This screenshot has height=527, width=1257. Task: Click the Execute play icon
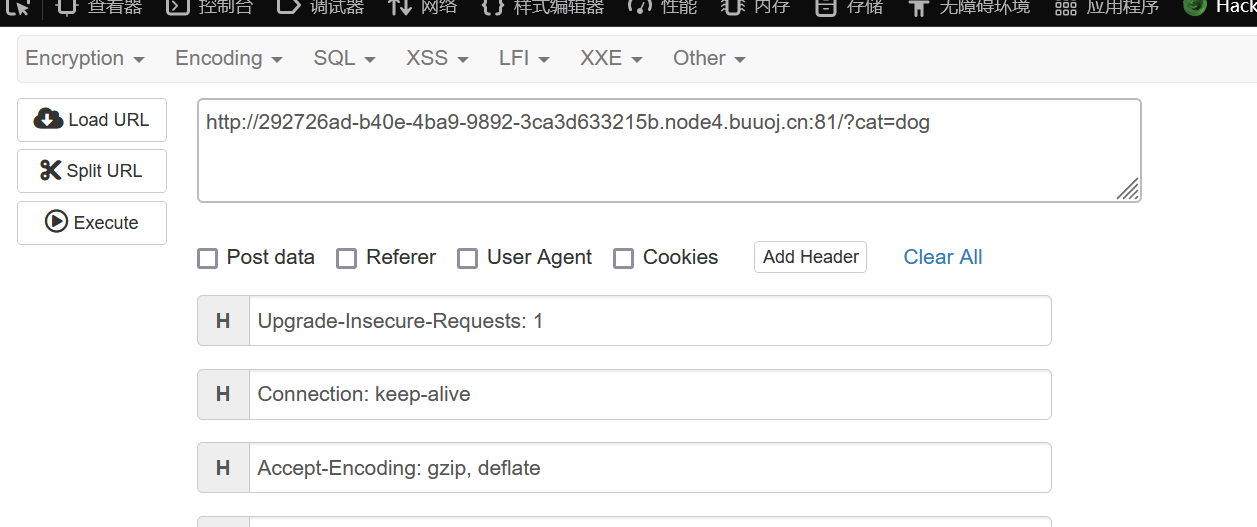coord(56,222)
